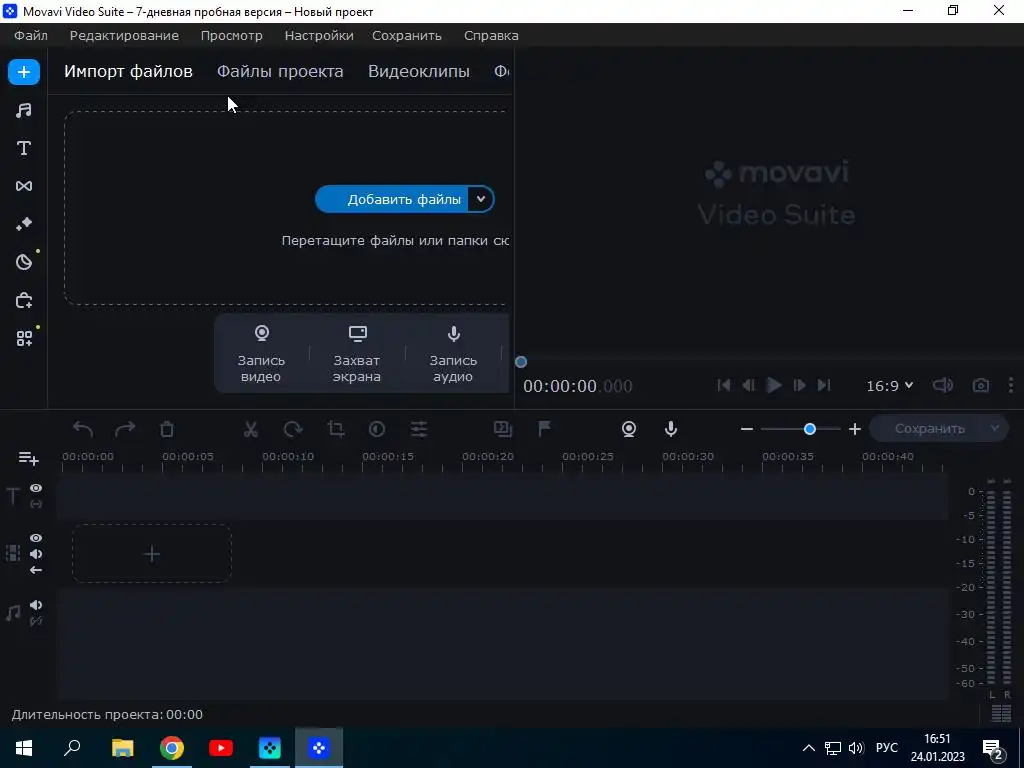
Task: Show hidden system tray icons
Action: [808, 748]
